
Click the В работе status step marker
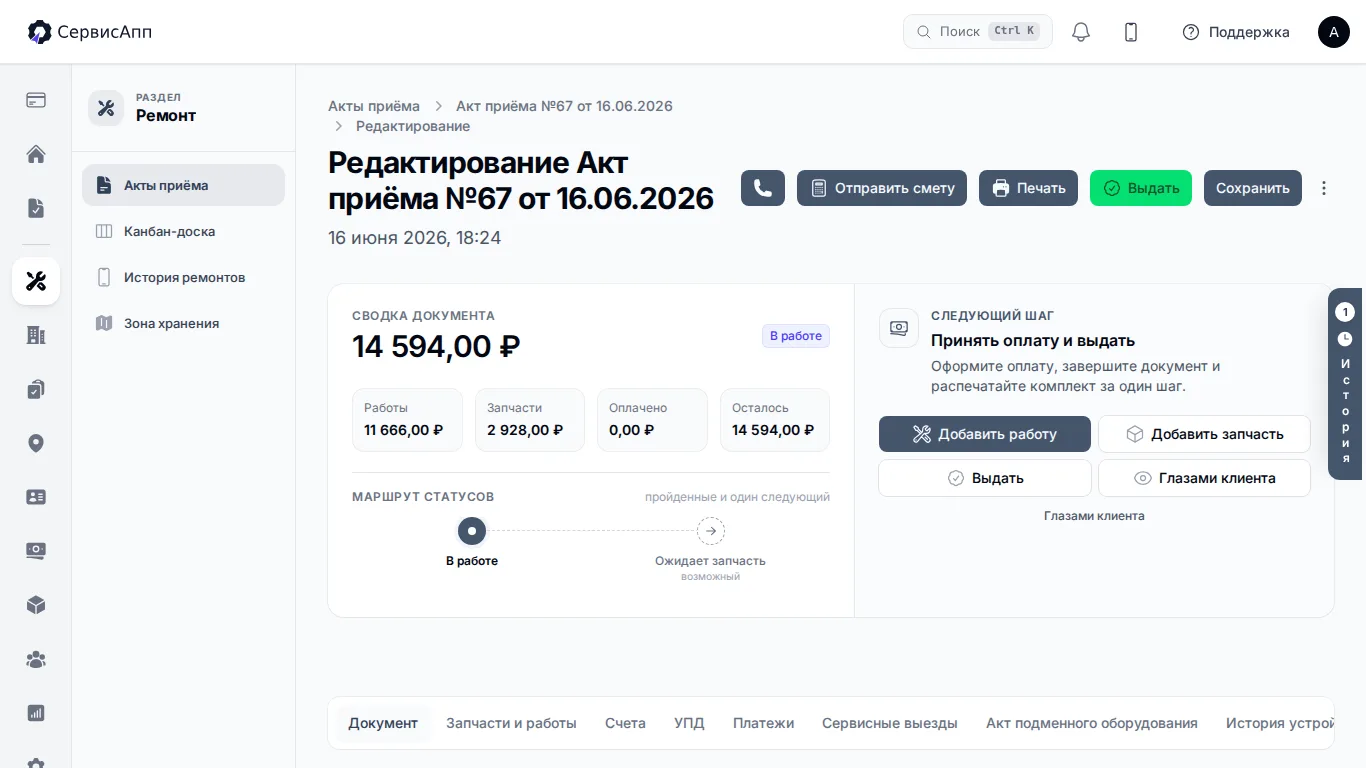point(471,531)
